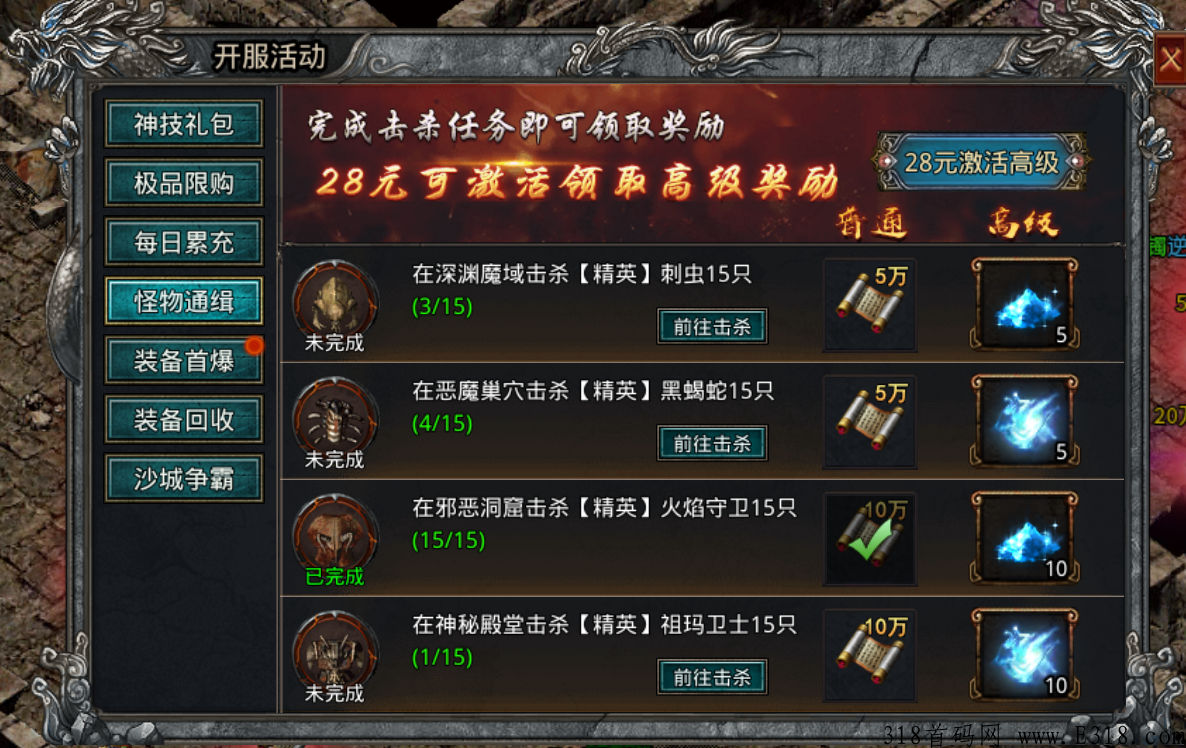Click the claimed 10万 scroll with checkmark

point(870,539)
